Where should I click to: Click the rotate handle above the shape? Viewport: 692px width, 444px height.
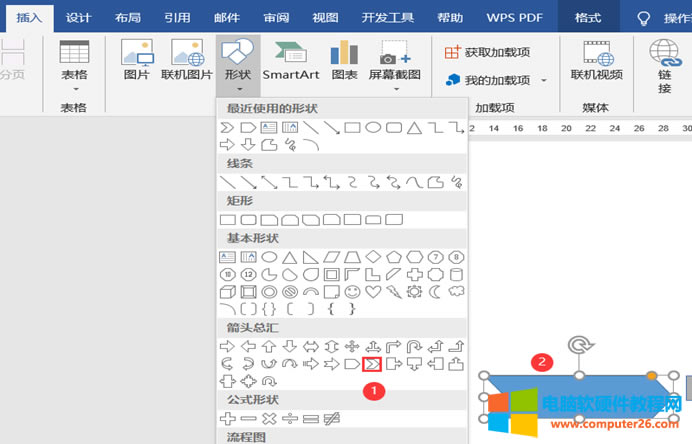[x=580, y=345]
